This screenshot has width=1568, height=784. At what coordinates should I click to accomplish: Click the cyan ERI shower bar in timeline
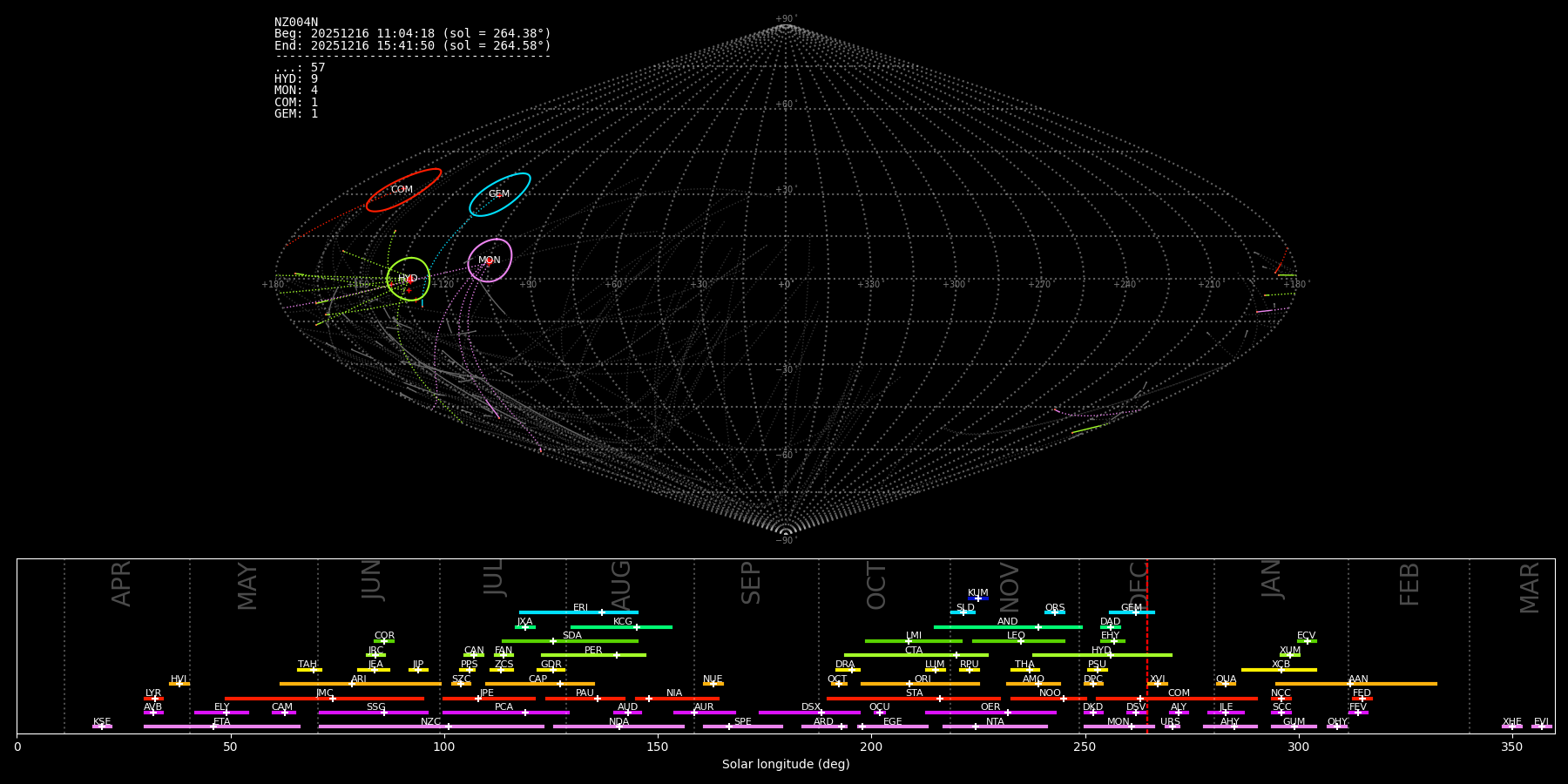578,612
